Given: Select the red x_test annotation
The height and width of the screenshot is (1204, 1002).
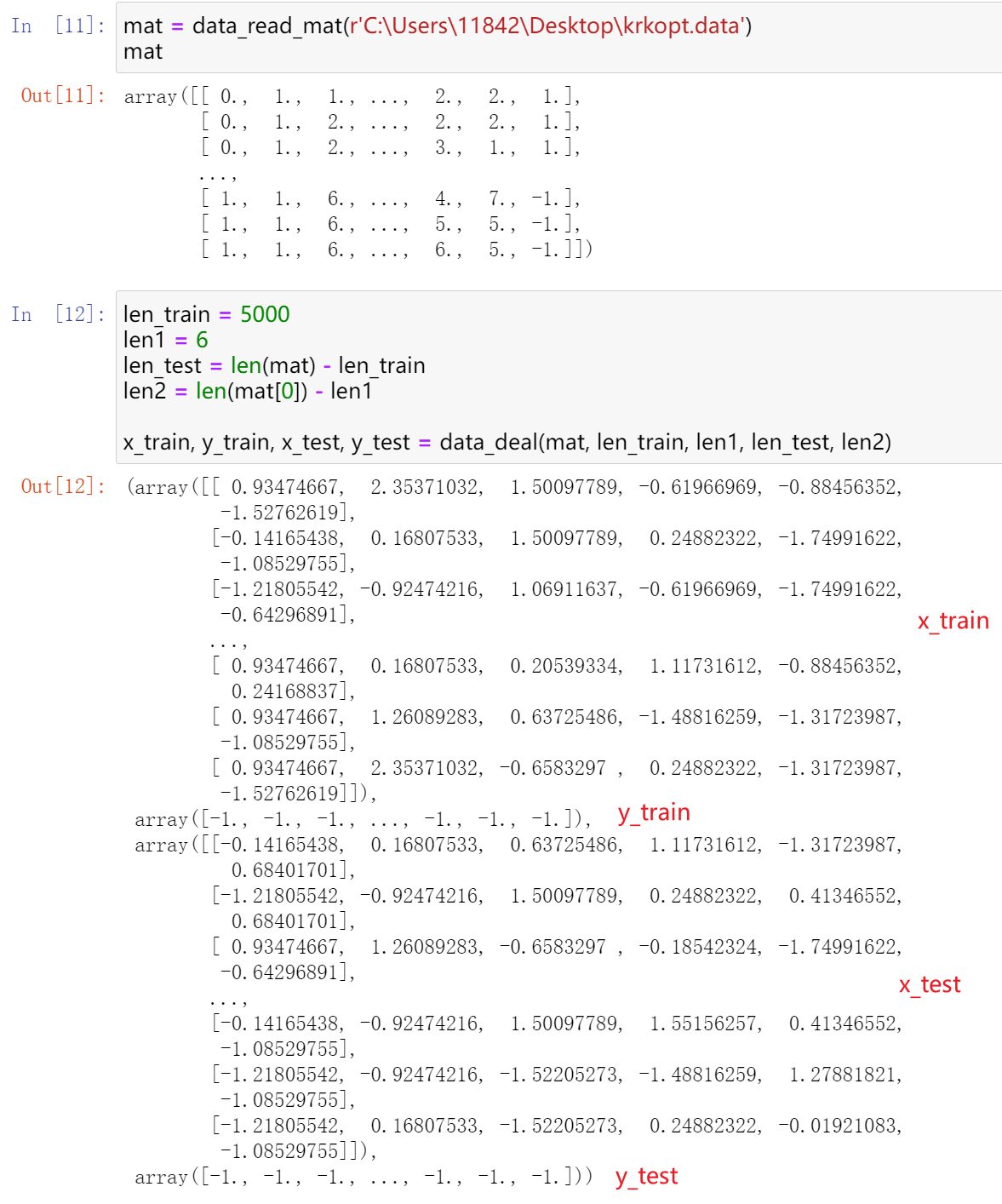Looking at the screenshot, I should [930, 985].
